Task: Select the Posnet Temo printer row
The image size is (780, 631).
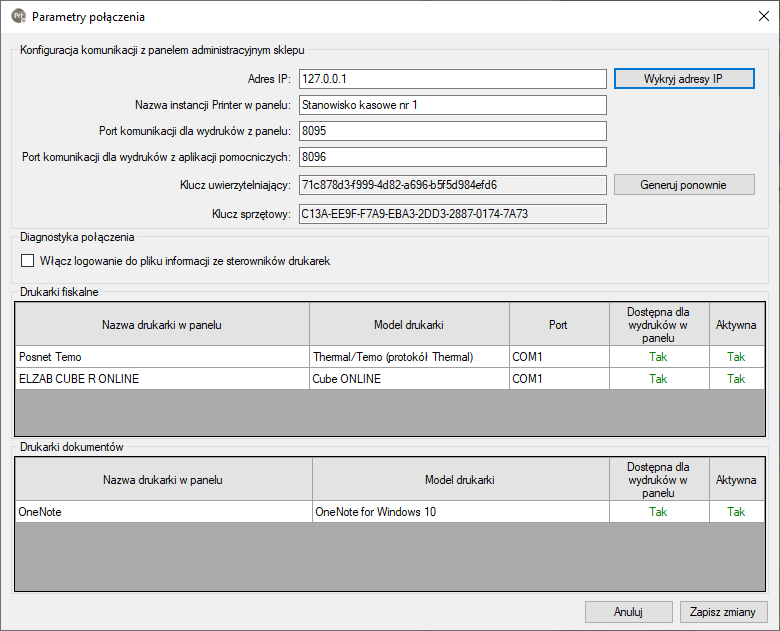Action: [x=162, y=357]
